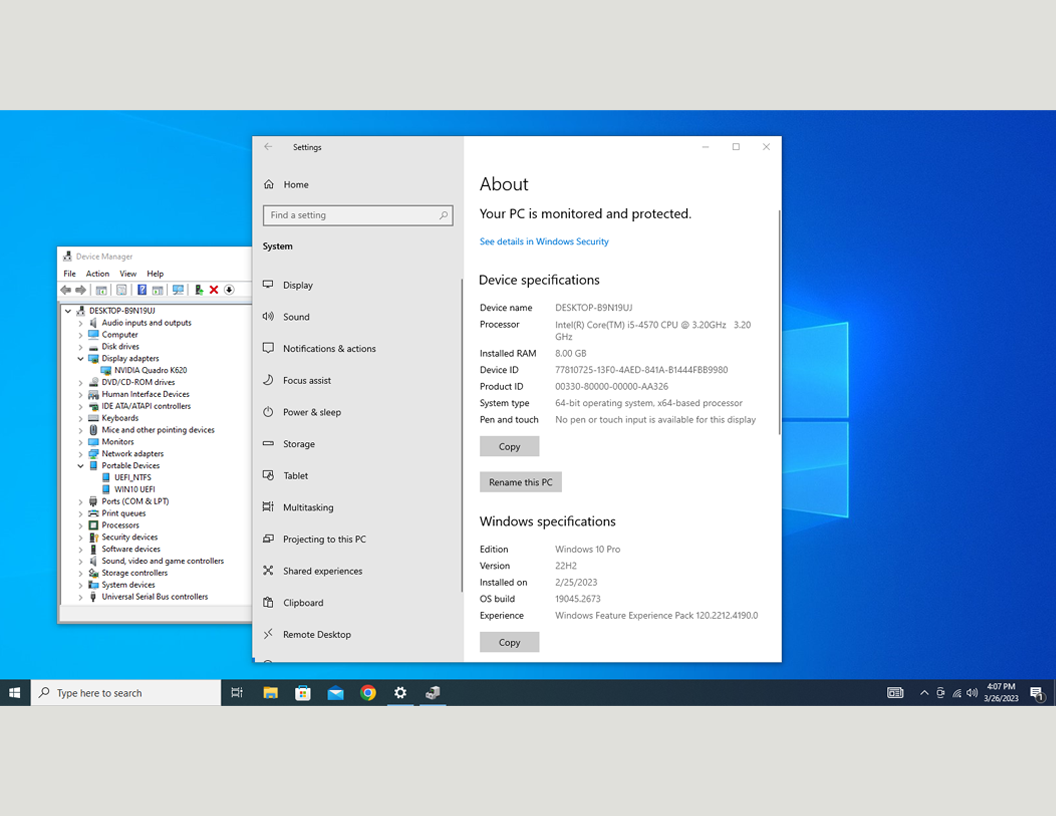This screenshot has height=816, width=1056.
Task: Open Microsoft Store from the taskbar
Action: pyautogui.click(x=303, y=693)
